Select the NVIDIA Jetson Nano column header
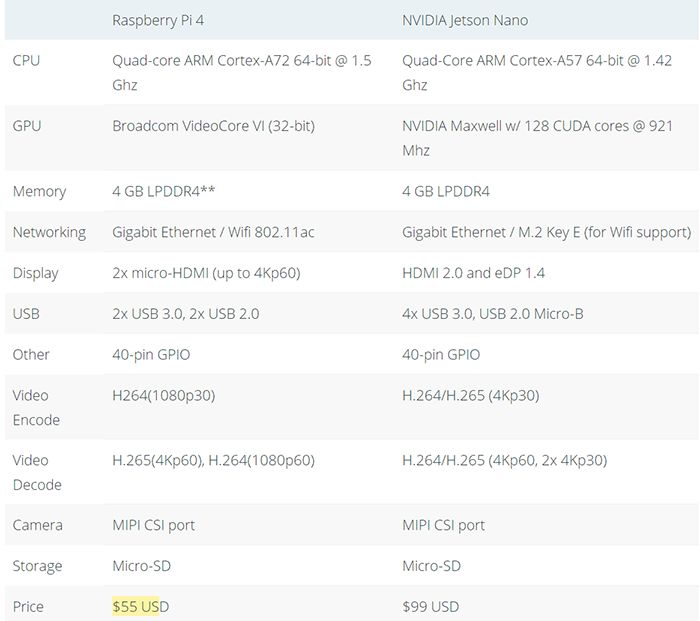Screen dimensions: 700x621 tap(465, 21)
